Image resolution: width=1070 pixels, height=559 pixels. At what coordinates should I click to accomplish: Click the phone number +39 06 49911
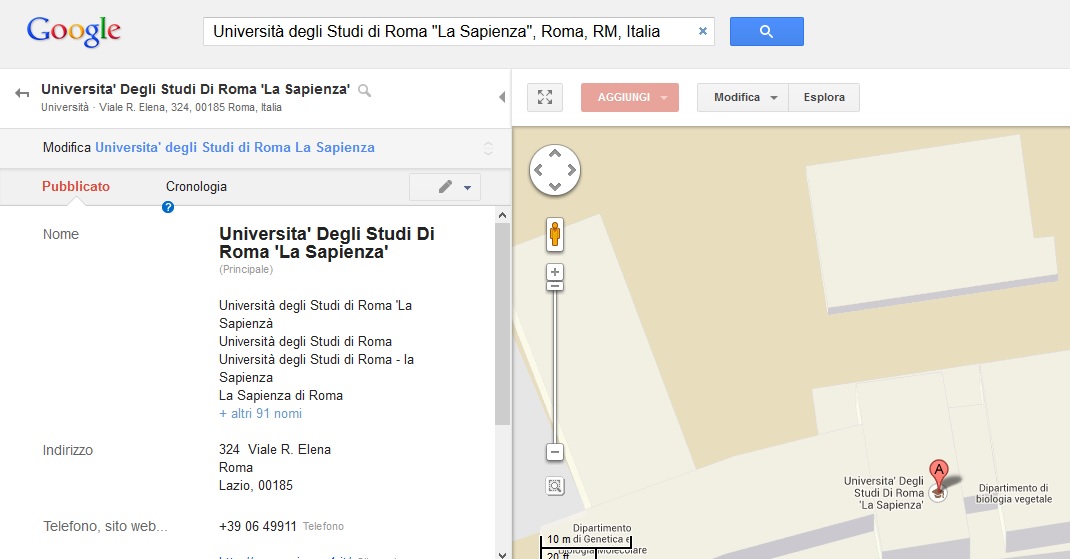coord(258,526)
